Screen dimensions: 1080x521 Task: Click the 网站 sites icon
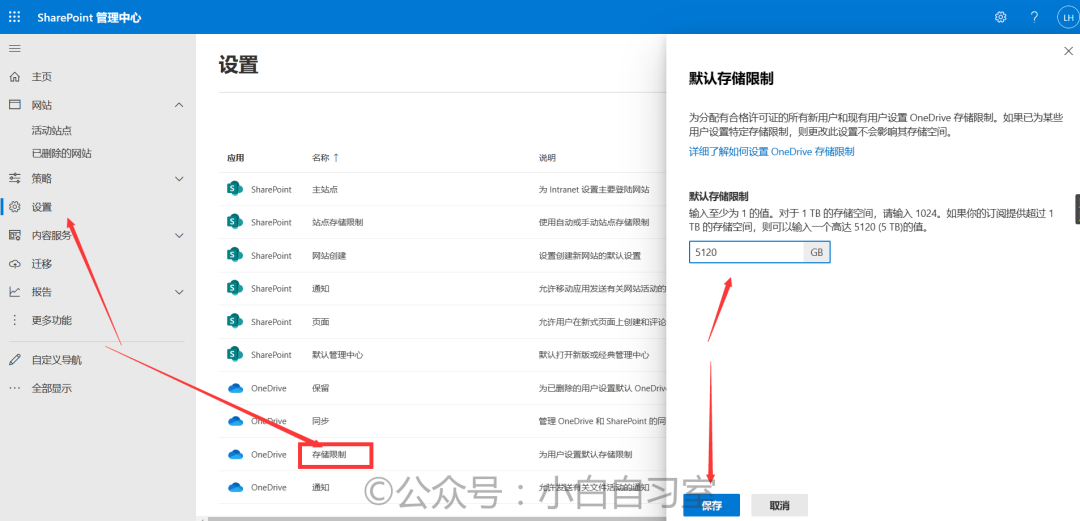(14, 105)
